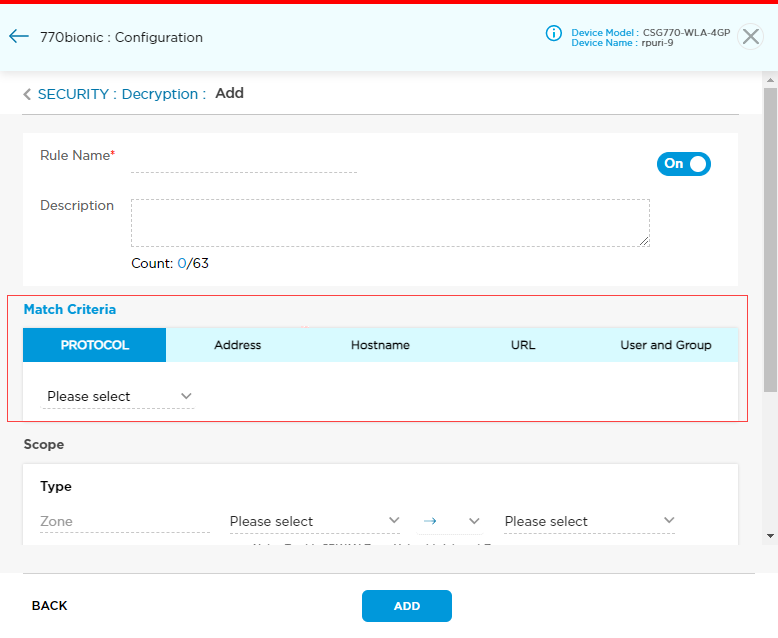Close the configuration panel
Screen dimensions: 778x638
pyautogui.click(x=750, y=37)
